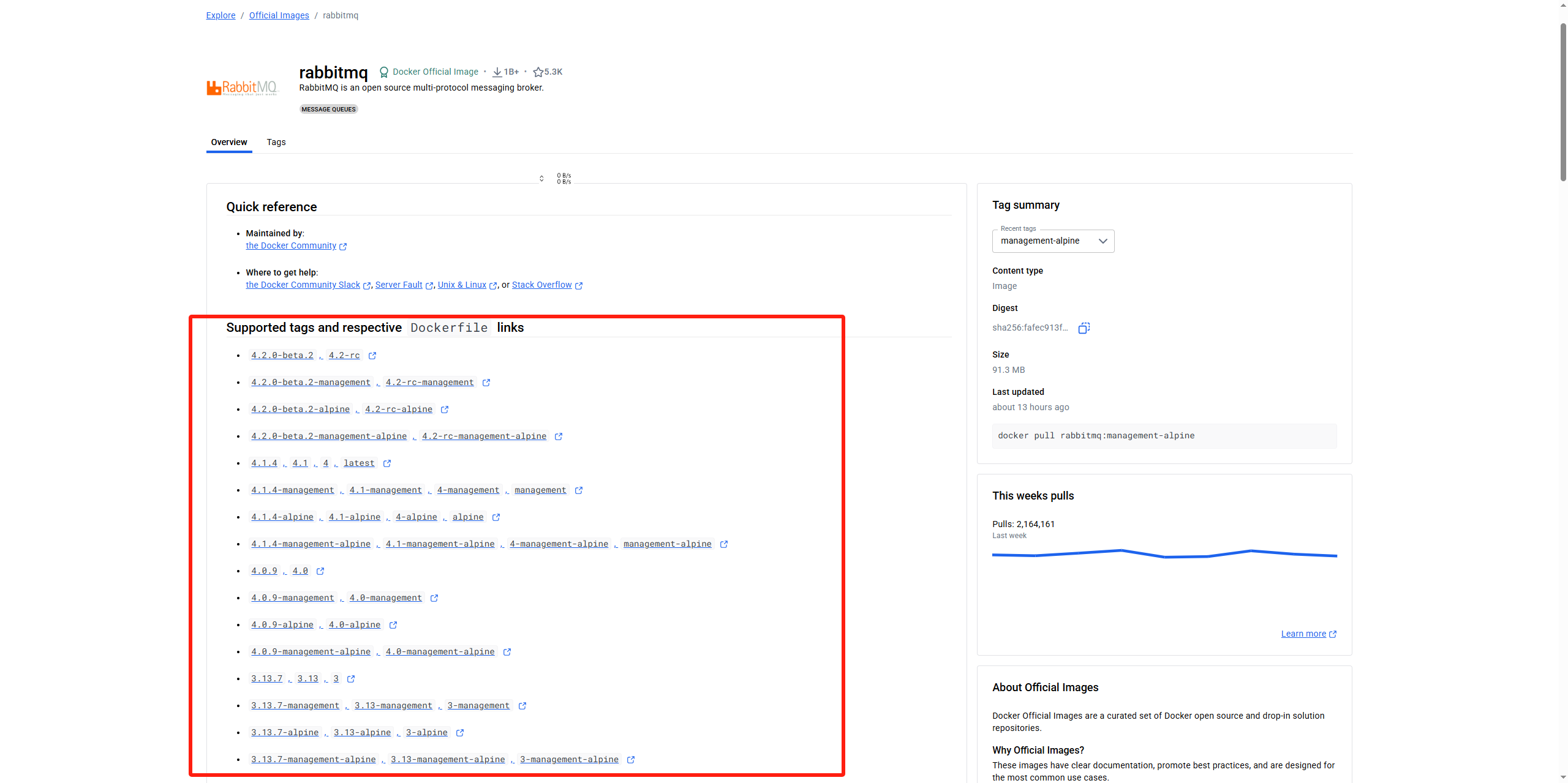Click the docker pull rabbitmq:management-alpine command box
This screenshot has width=1568, height=783.
pos(1164,436)
